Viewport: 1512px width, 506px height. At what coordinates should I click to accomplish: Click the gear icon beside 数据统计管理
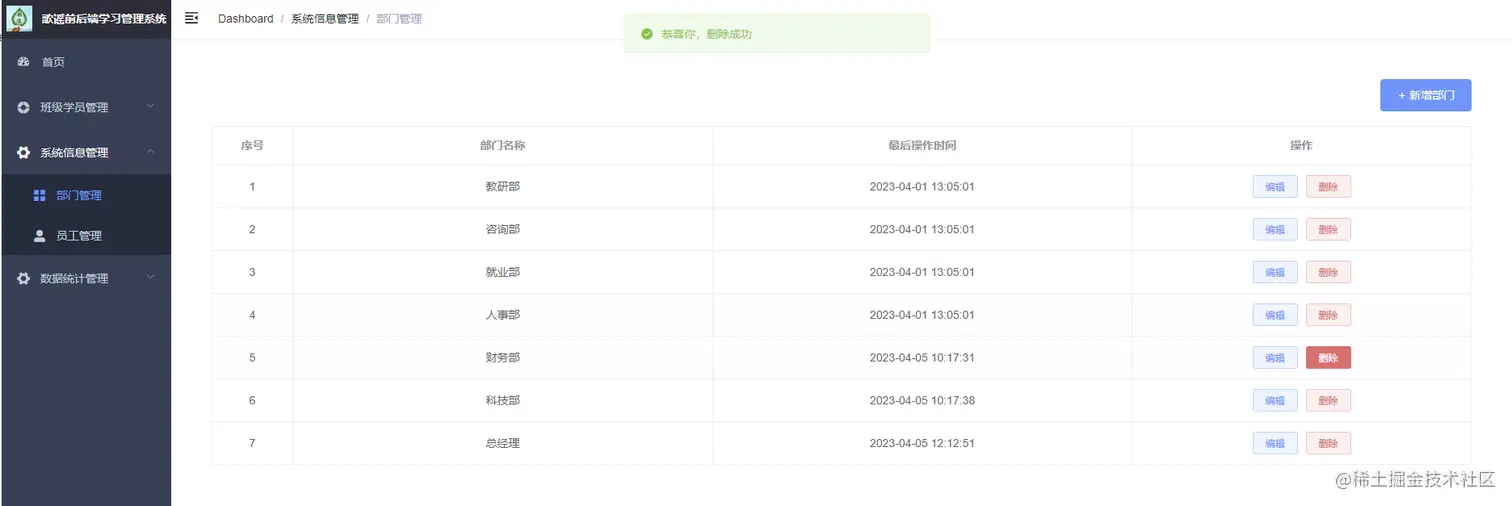tap(24, 279)
